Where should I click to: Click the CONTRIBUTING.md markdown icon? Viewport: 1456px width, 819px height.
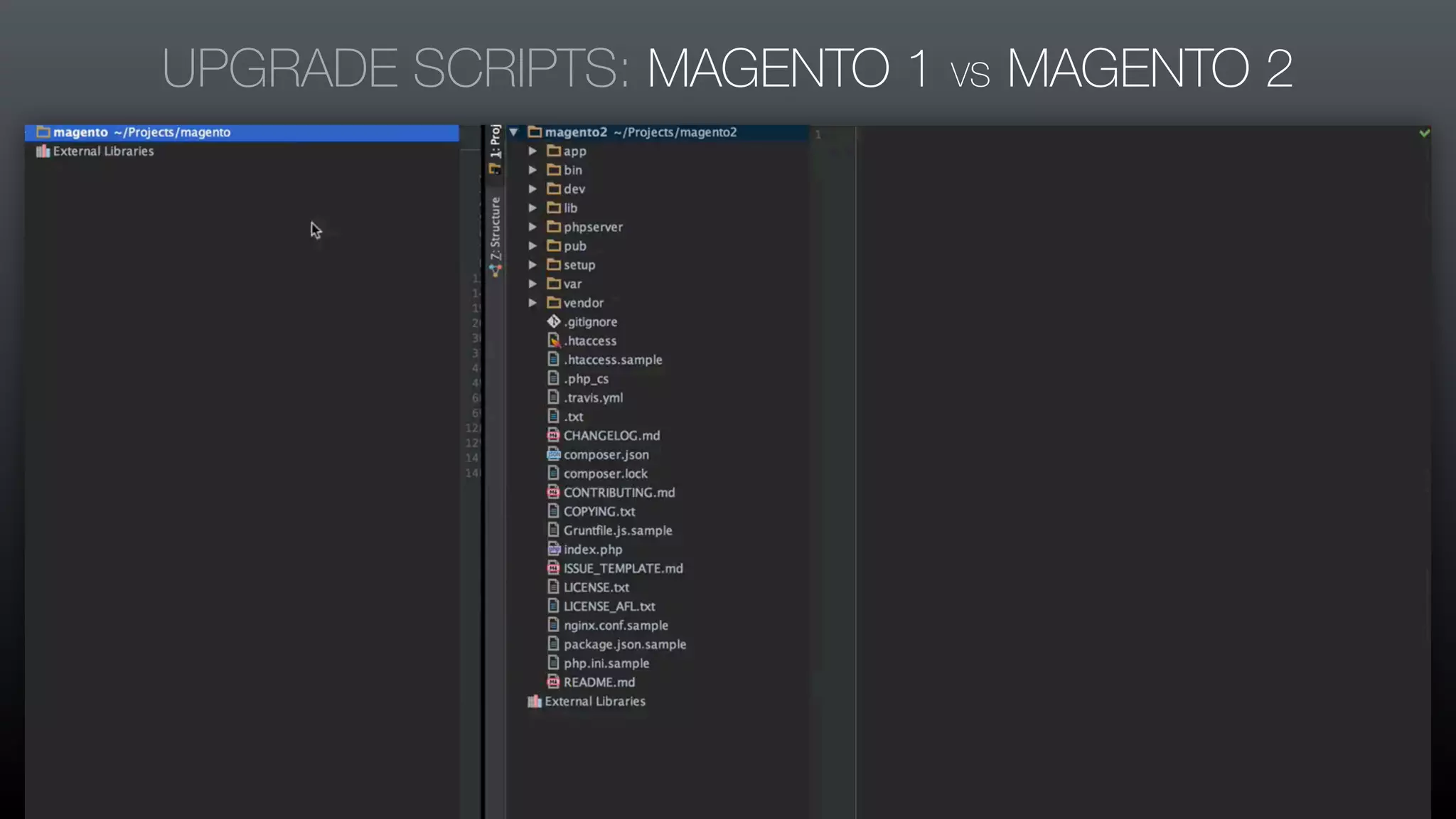[554, 492]
